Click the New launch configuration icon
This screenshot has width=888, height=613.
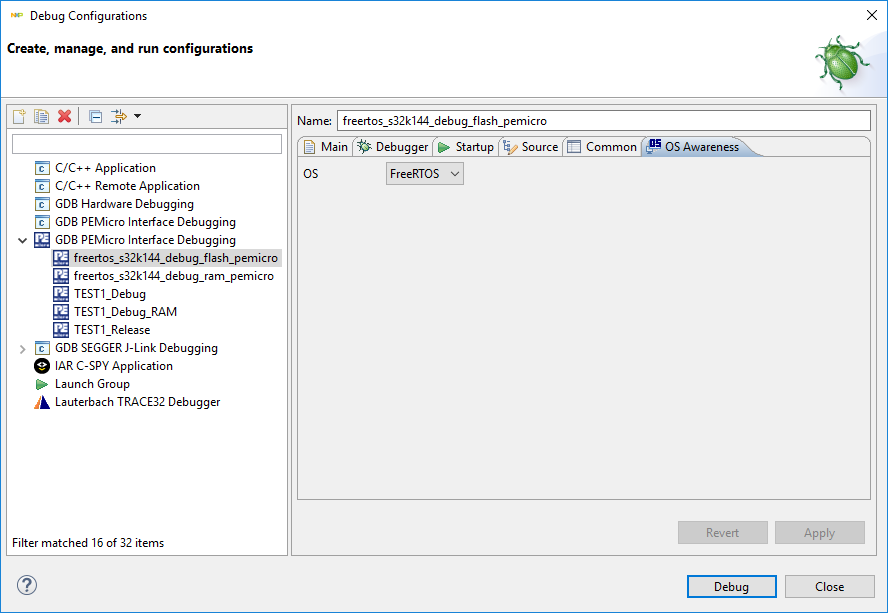point(19,116)
